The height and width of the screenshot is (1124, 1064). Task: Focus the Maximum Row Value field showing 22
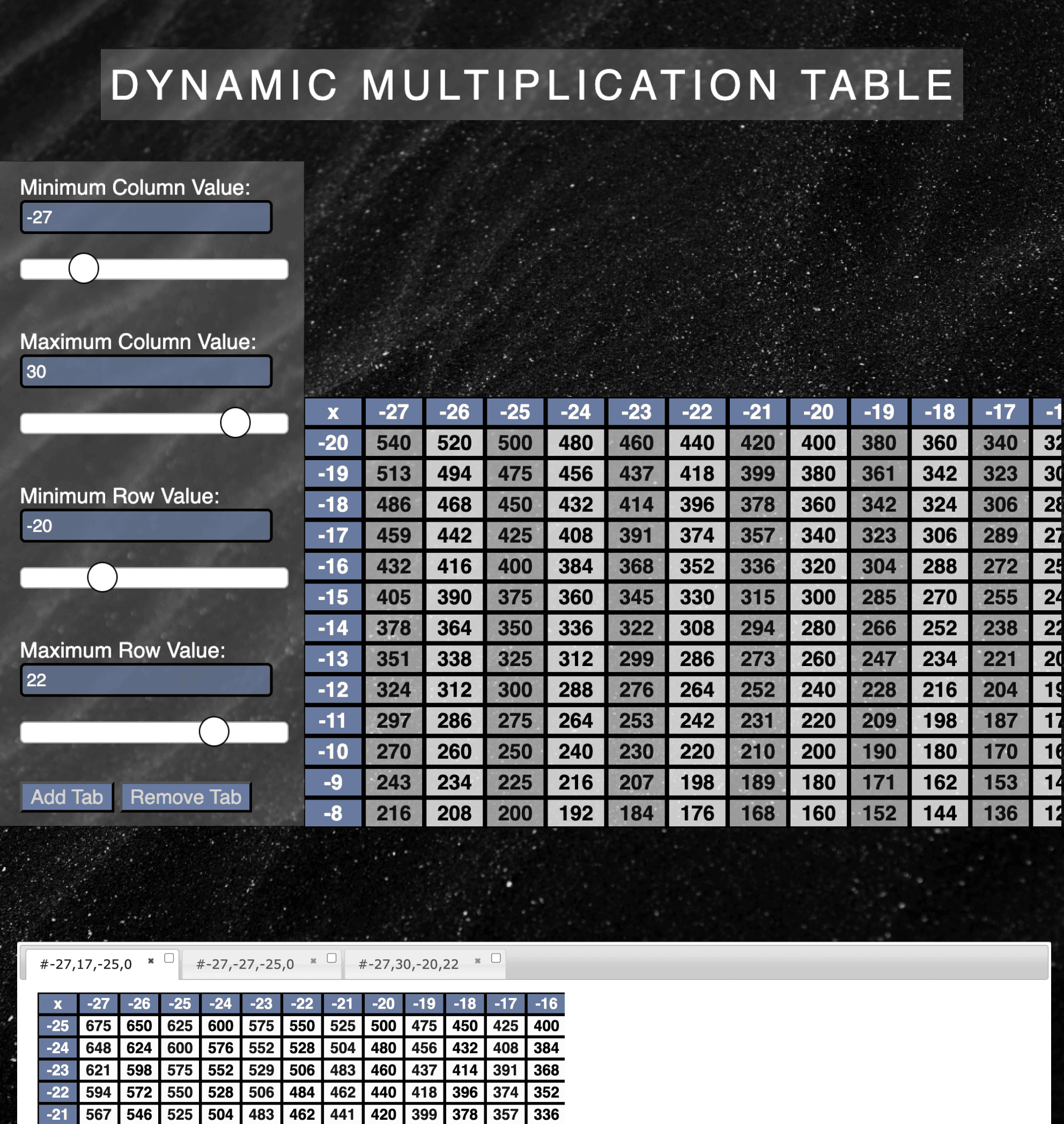coord(146,680)
